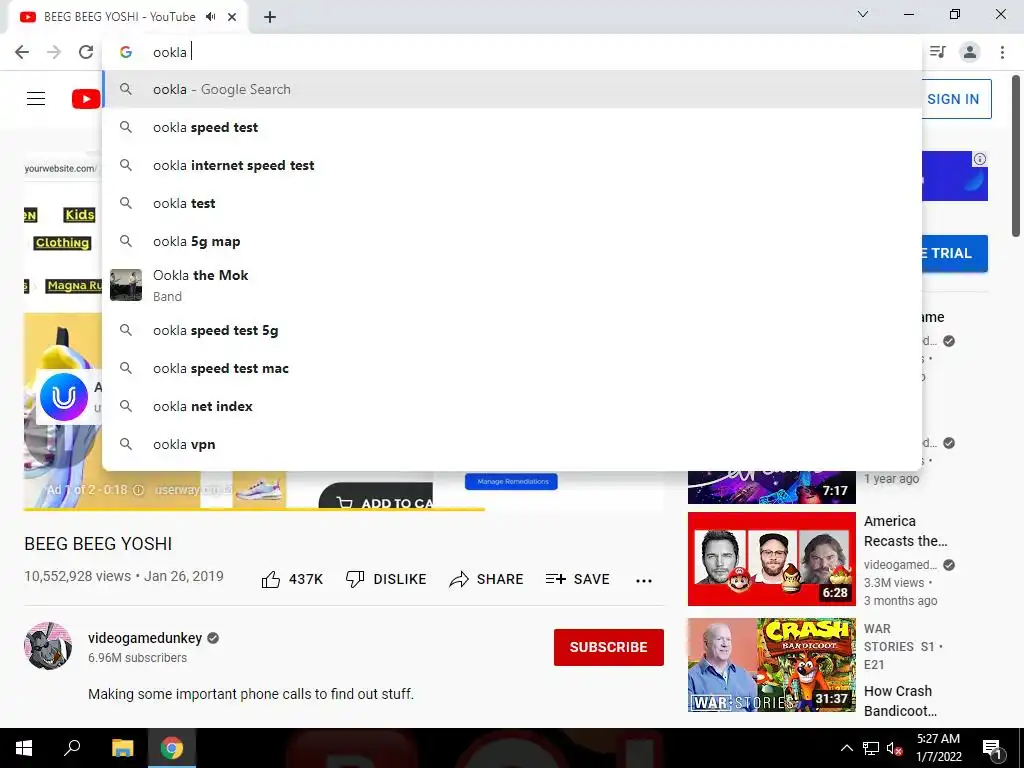This screenshot has height=768, width=1024.
Task: Click SAVE to playlist button
Action: tap(578, 579)
